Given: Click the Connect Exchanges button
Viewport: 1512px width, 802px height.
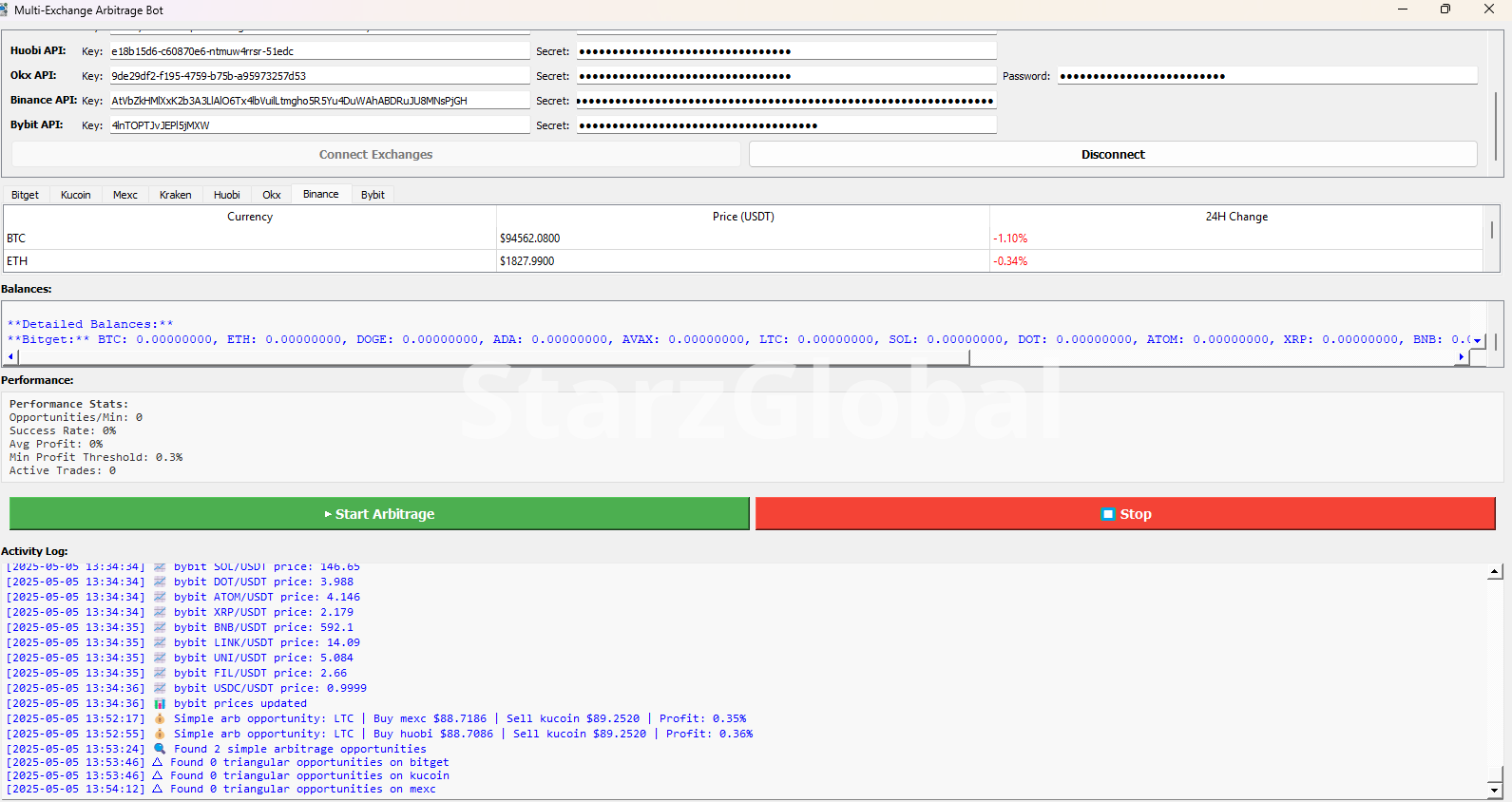Looking at the screenshot, I should click(x=375, y=154).
